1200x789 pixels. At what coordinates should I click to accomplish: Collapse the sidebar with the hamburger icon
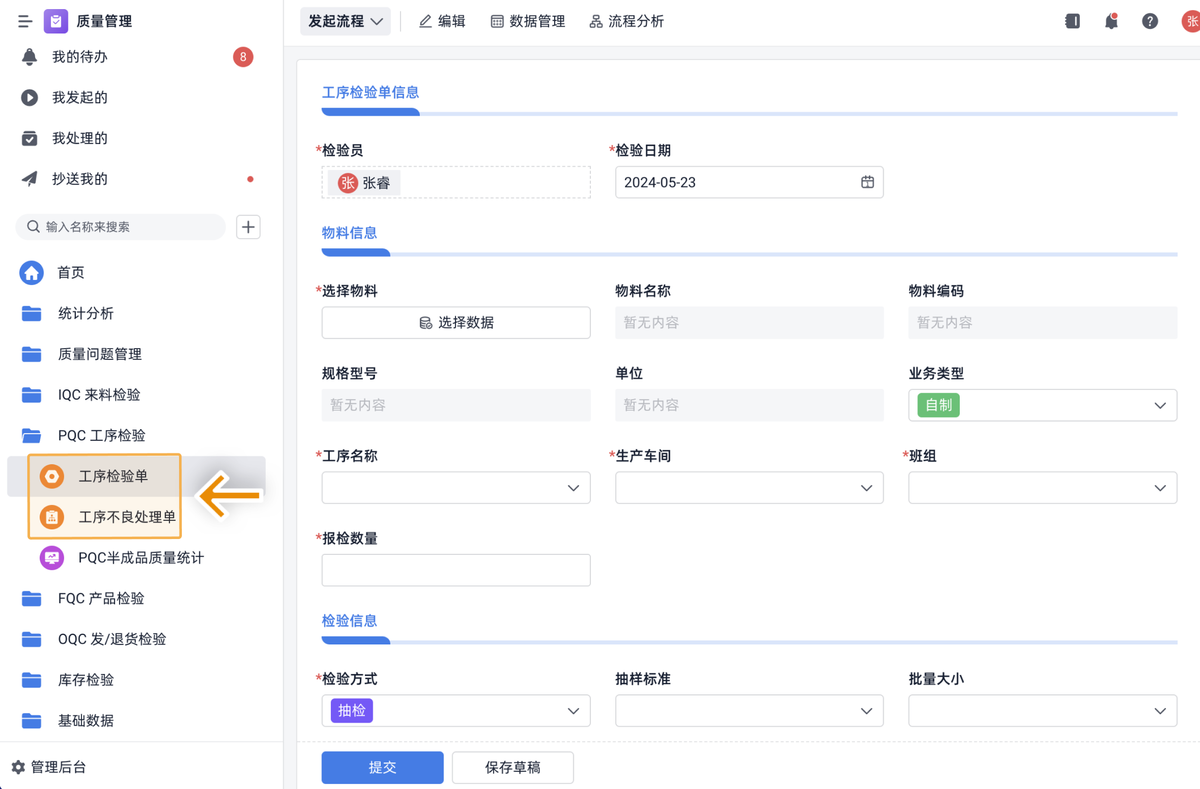tap(25, 21)
